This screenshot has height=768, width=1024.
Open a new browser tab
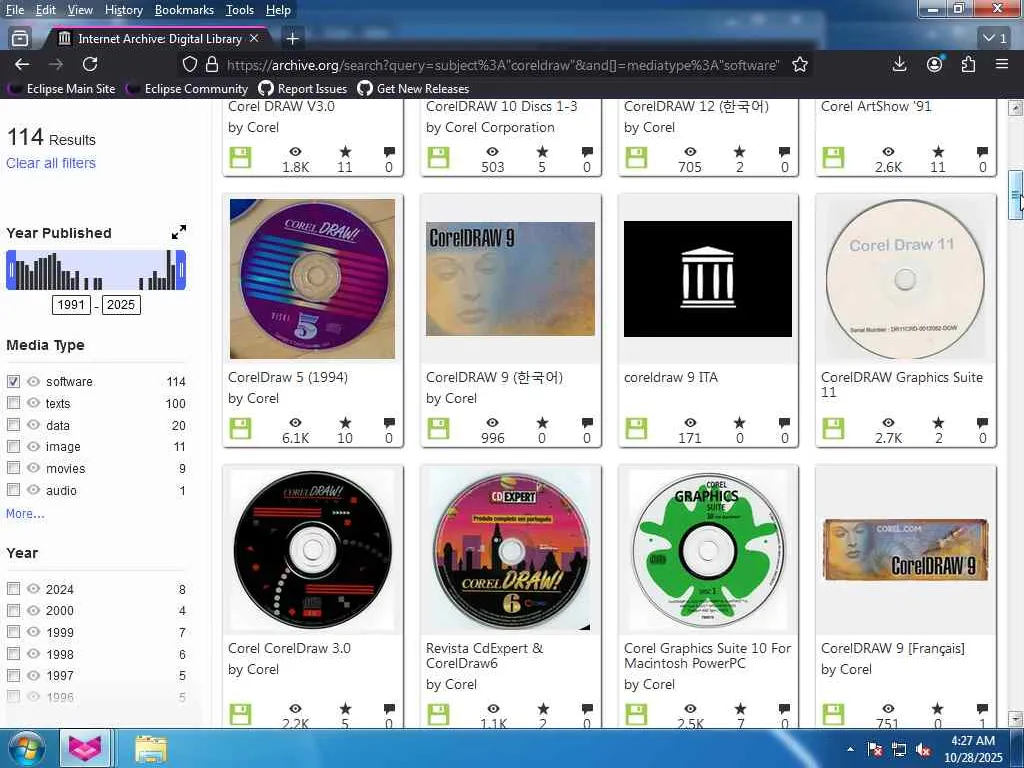(x=293, y=39)
